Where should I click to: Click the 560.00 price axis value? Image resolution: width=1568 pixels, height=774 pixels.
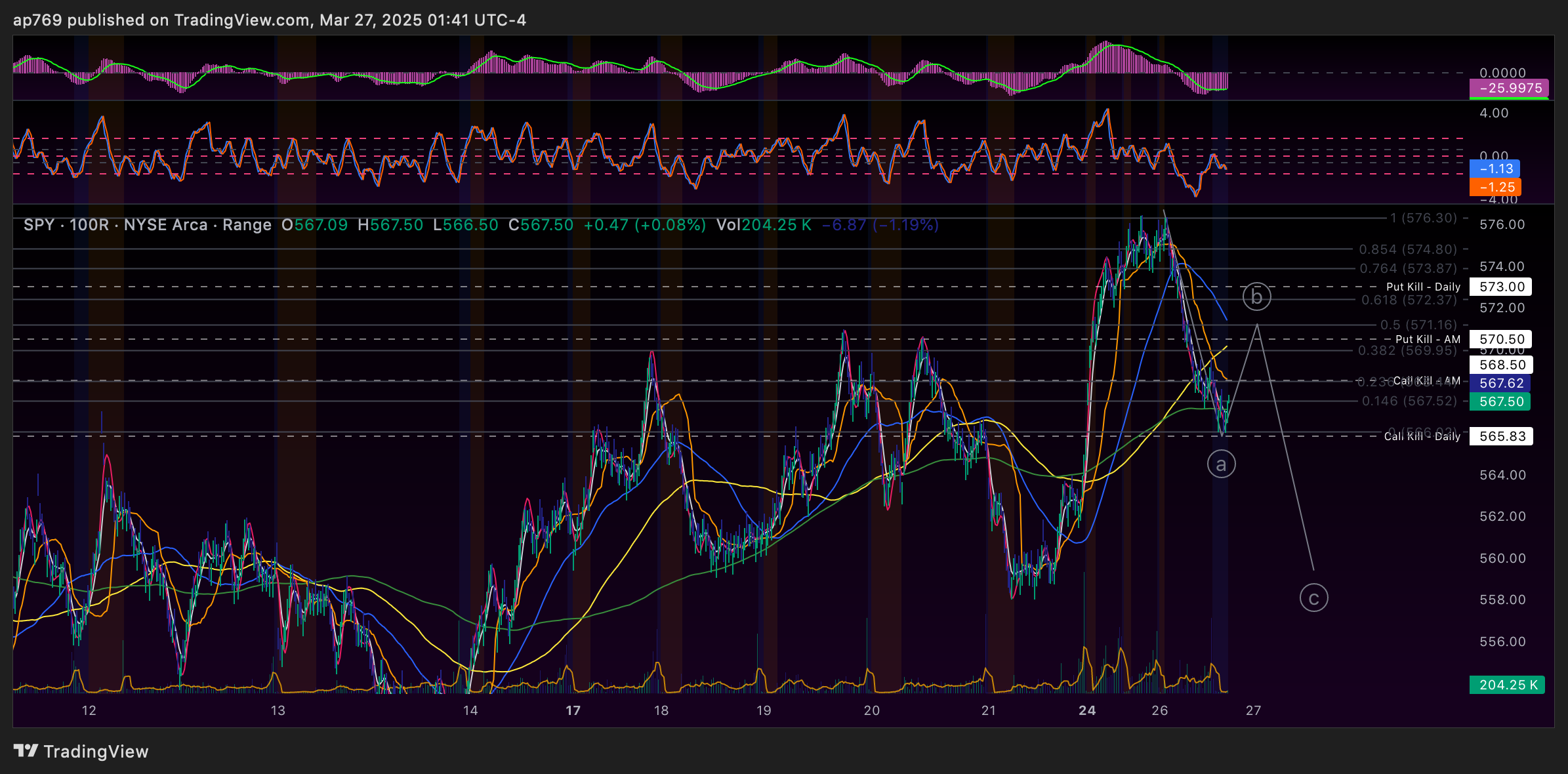[x=1502, y=558]
